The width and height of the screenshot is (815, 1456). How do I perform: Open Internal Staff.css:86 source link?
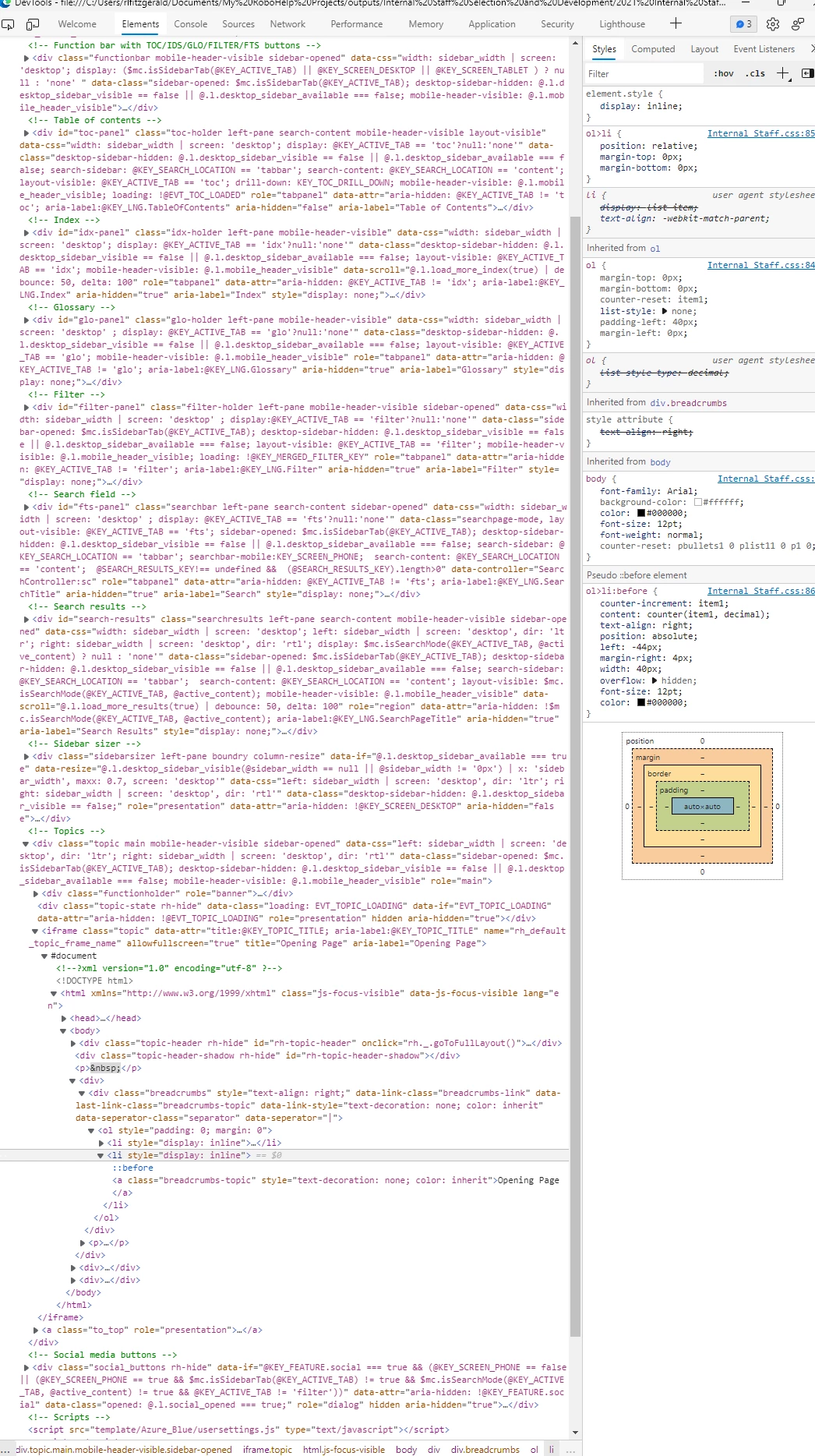[x=760, y=591]
